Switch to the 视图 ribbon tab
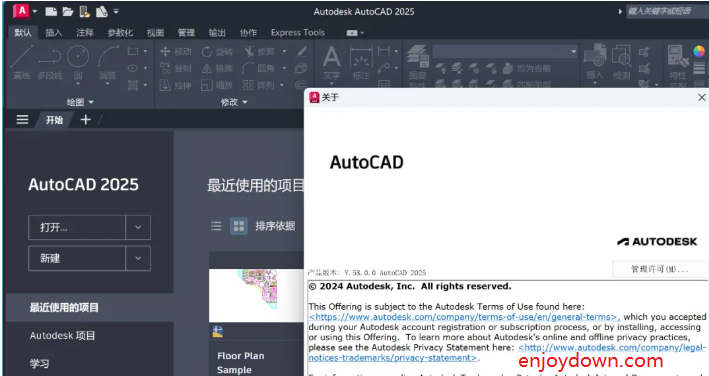 click(x=155, y=33)
